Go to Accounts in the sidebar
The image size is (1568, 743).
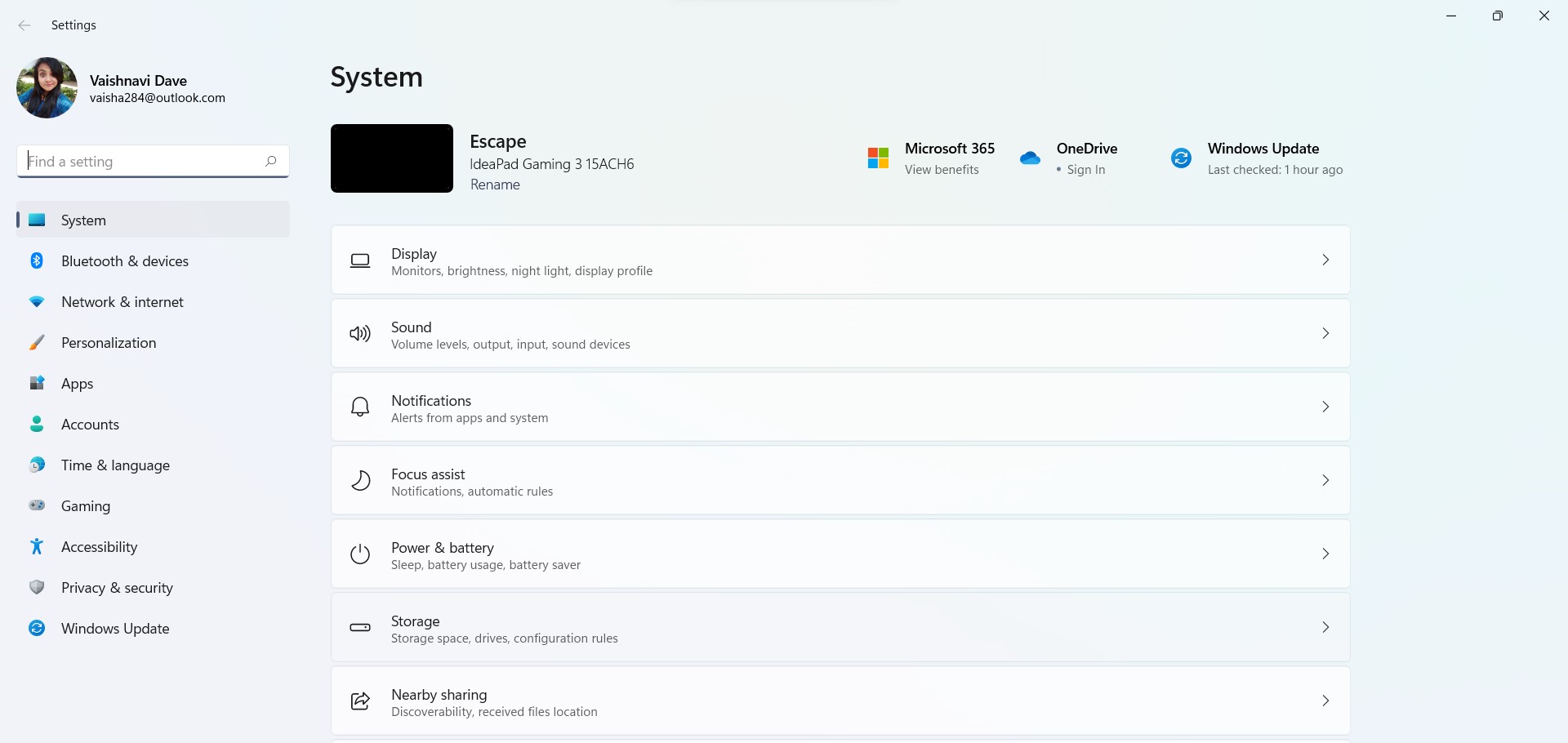90,425
